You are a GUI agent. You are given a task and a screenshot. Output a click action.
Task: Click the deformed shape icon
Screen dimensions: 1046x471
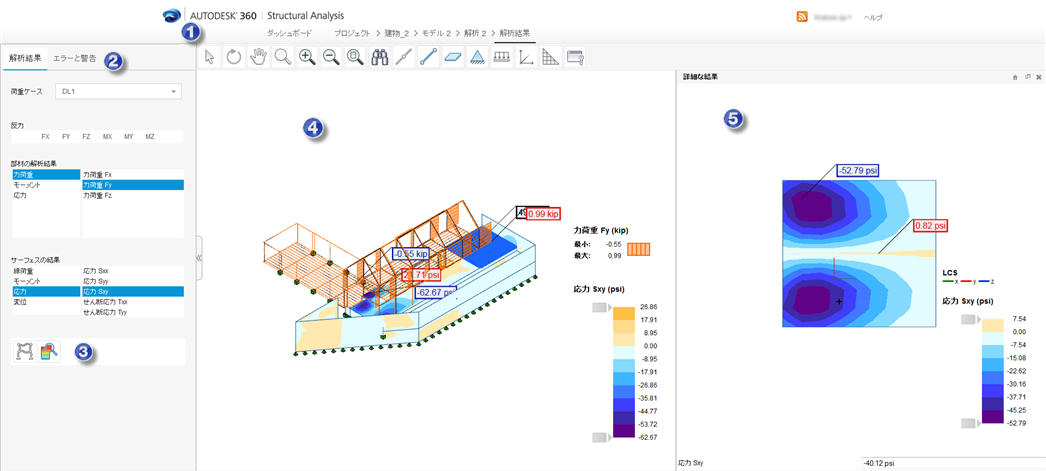(x=25, y=351)
